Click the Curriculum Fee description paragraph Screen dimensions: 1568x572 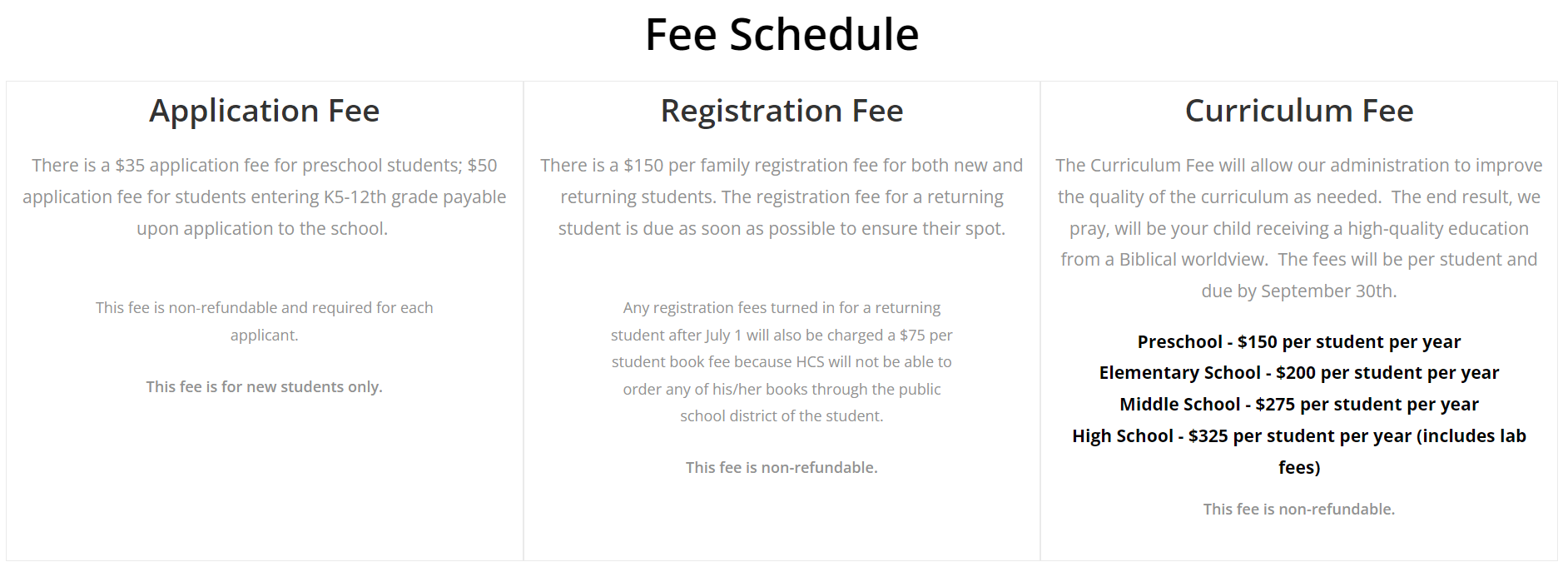(x=1298, y=228)
